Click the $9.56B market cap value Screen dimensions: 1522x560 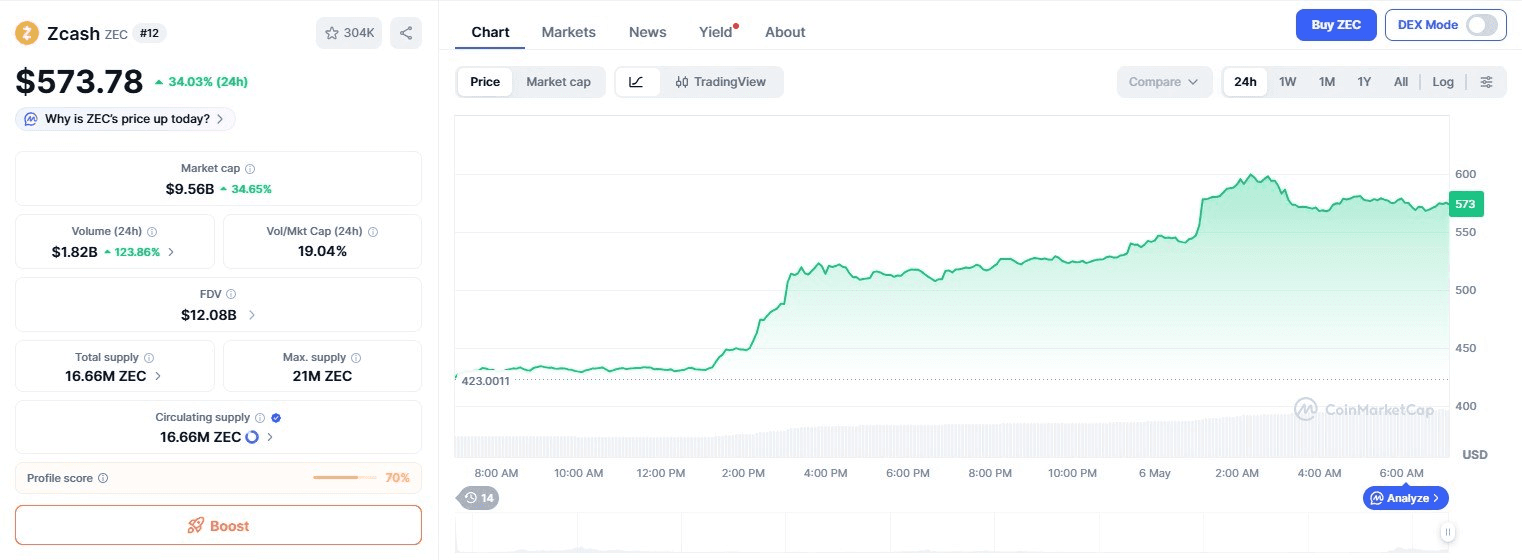point(190,189)
